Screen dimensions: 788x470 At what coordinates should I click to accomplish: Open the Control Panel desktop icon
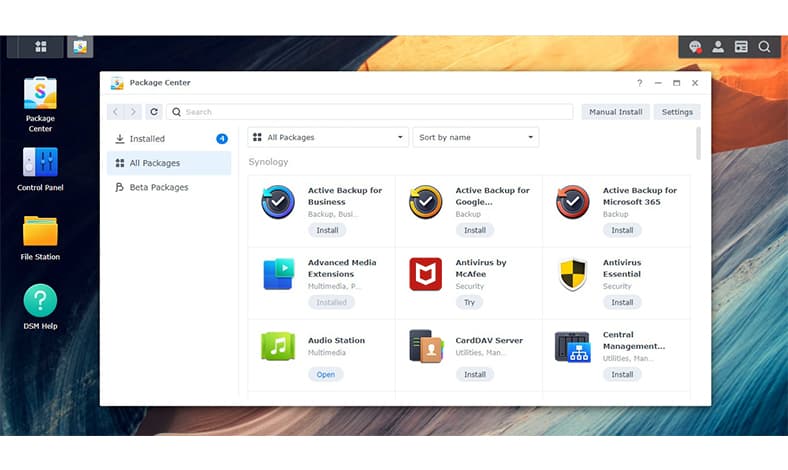pos(40,169)
